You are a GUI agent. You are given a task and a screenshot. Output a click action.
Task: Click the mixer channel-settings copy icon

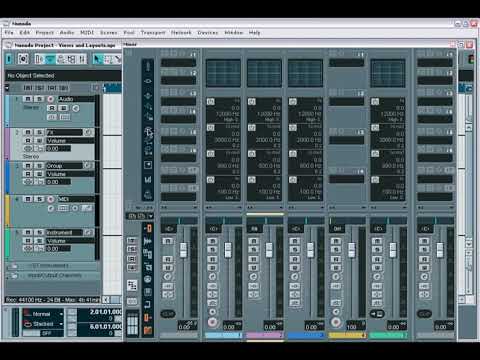click(132, 285)
